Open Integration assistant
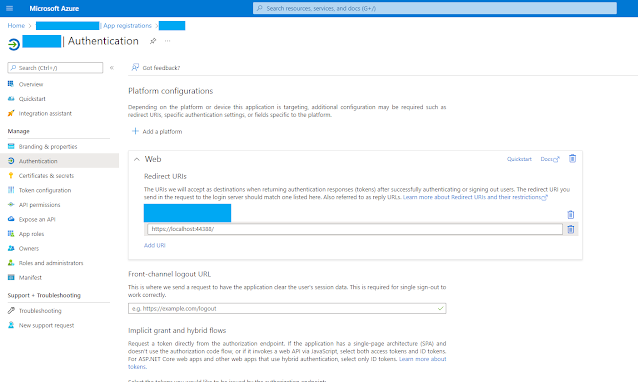Screen dimensions: 638x382 [45, 114]
